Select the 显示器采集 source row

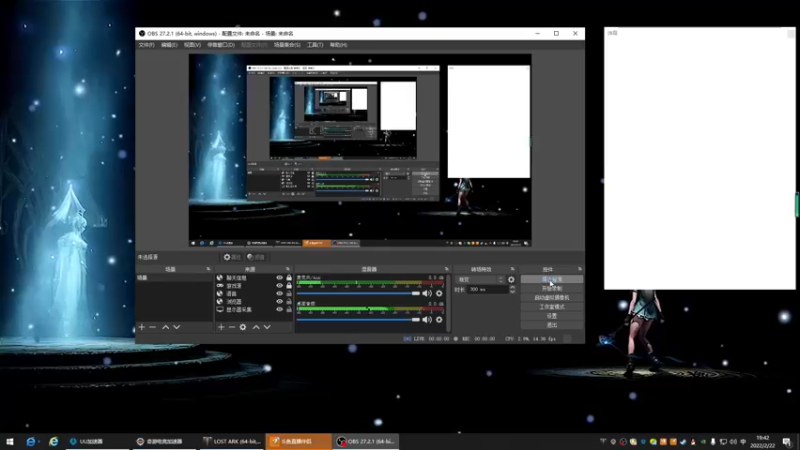tap(254, 310)
